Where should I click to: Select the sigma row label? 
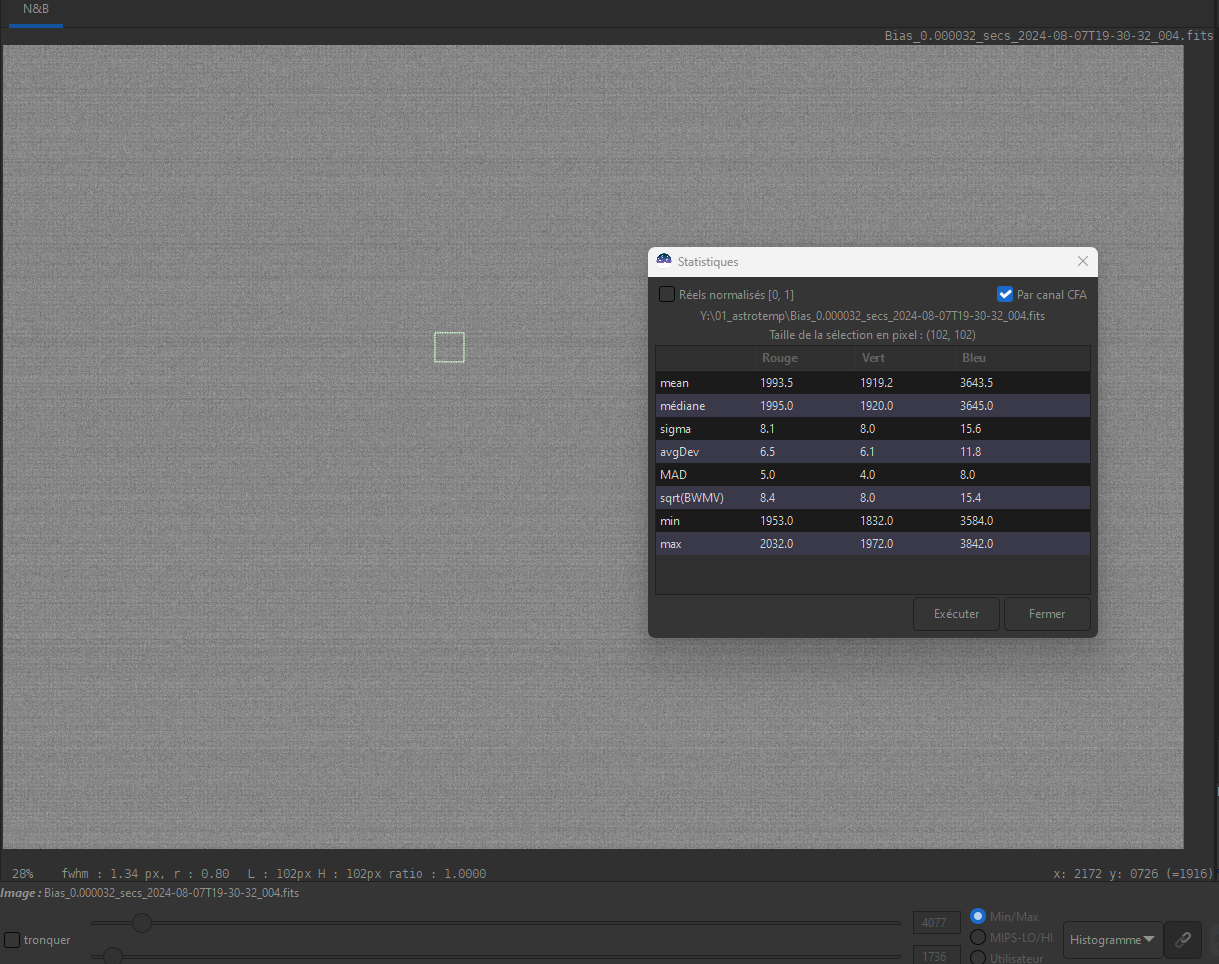675,429
